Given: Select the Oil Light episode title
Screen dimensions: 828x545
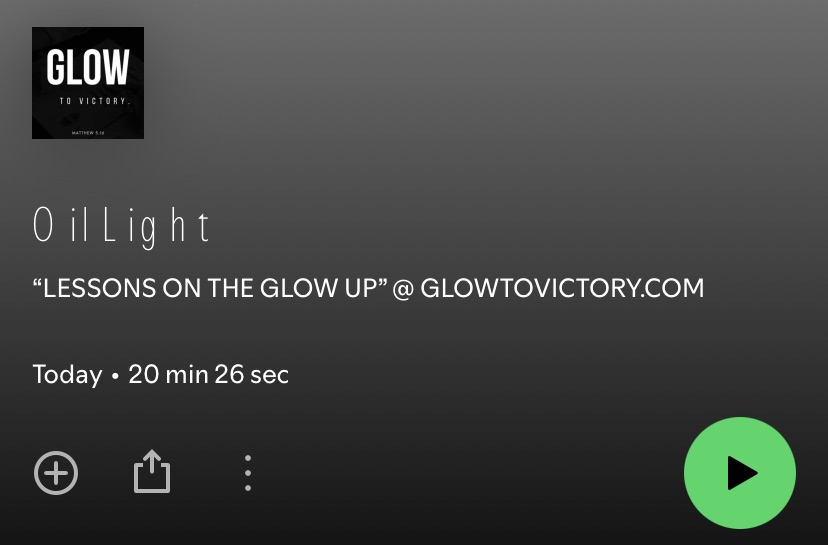Looking at the screenshot, I should point(121,227).
